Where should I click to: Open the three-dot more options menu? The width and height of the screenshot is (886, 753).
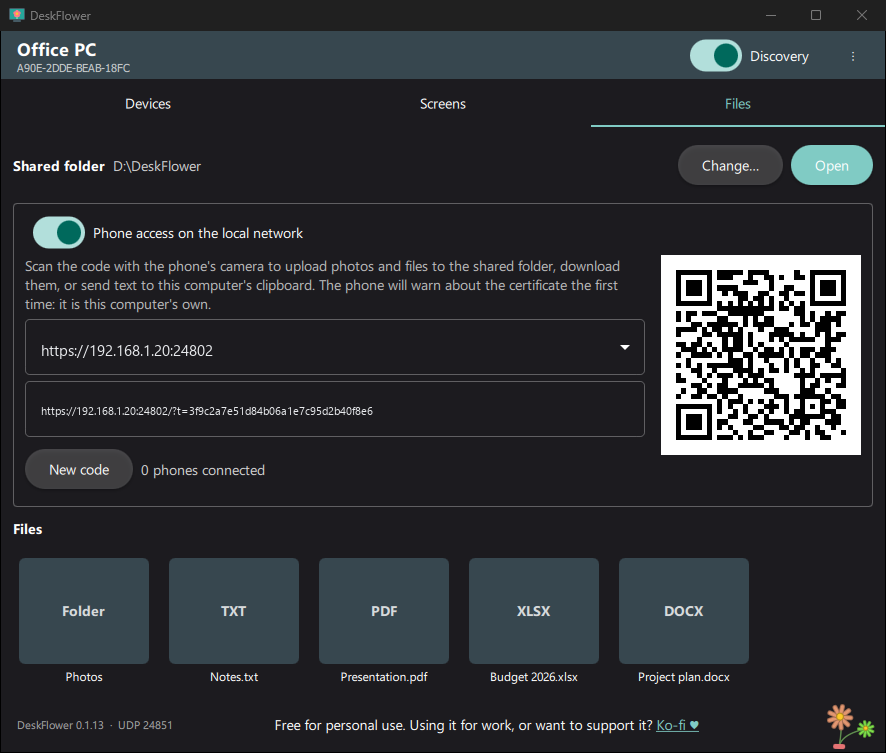pos(853,56)
